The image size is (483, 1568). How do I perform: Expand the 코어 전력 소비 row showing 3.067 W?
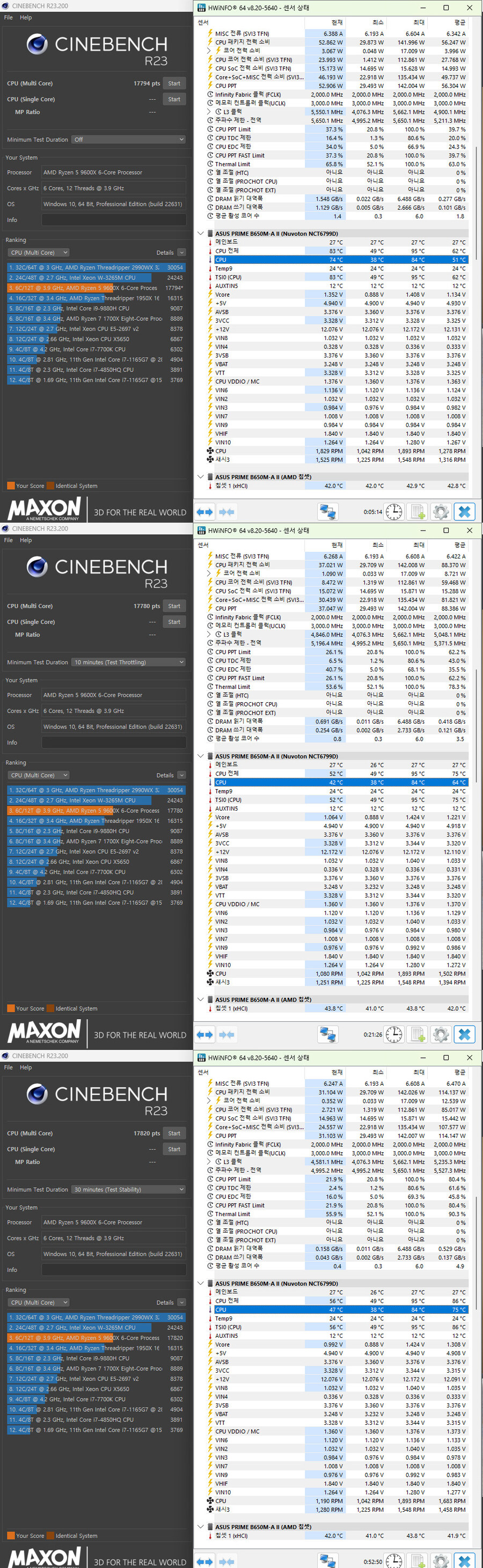click(x=210, y=50)
